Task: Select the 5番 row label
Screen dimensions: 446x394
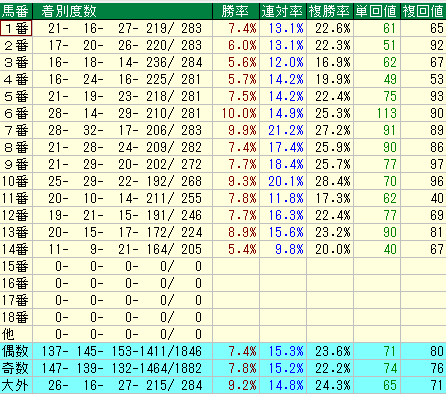Action: point(16,96)
